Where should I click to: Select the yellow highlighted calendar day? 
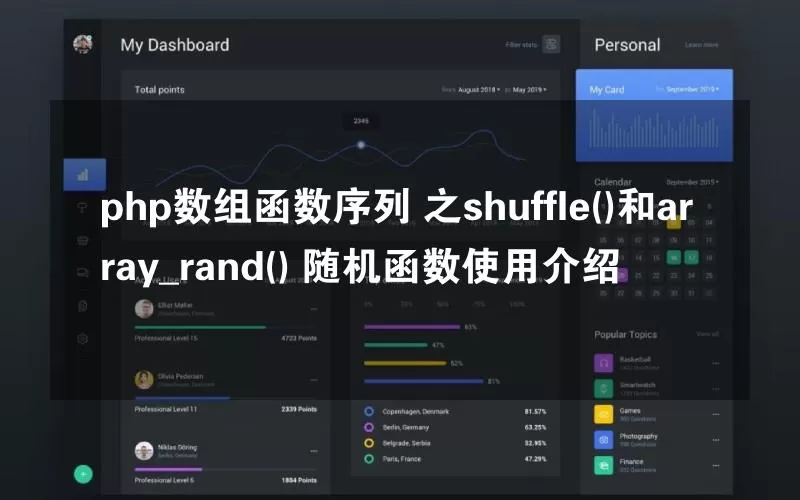673,222
